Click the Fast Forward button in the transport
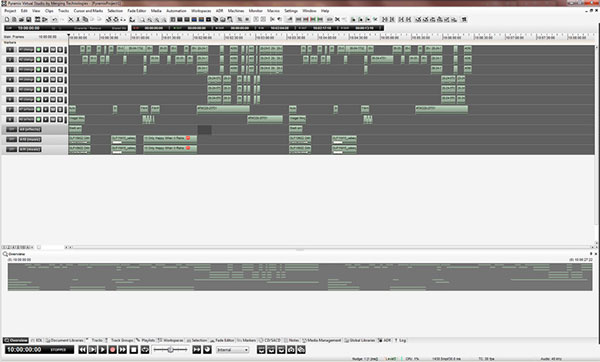Image resolution: width=600 pixels, height=362 pixels. (x=122, y=349)
